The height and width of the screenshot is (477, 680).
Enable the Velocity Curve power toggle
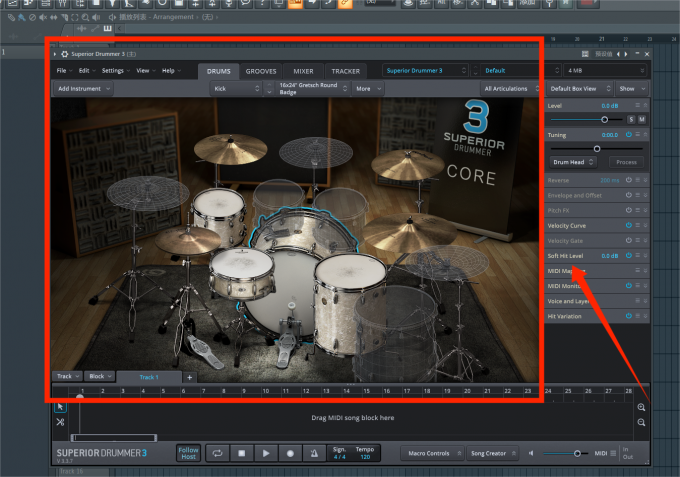(628, 226)
